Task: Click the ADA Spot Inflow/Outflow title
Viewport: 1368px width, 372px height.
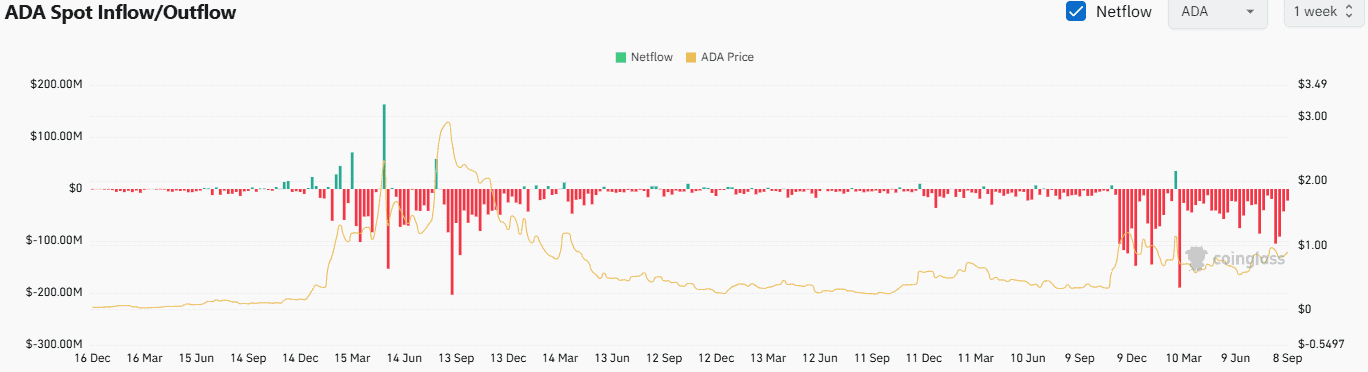Action: click(122, 12)
